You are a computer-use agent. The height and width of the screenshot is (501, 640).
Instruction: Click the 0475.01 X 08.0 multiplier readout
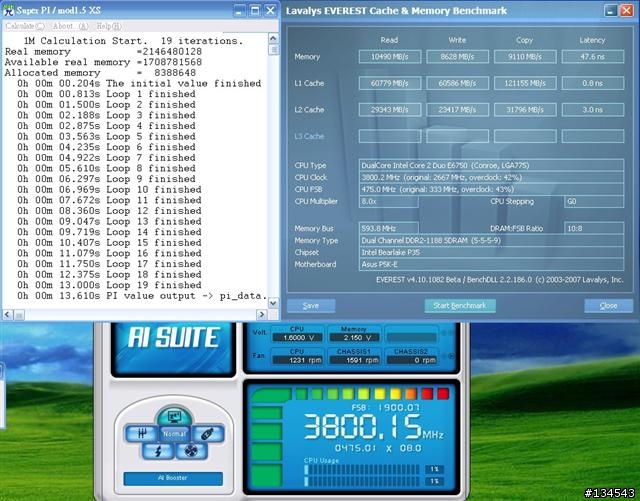coord(378,448)
